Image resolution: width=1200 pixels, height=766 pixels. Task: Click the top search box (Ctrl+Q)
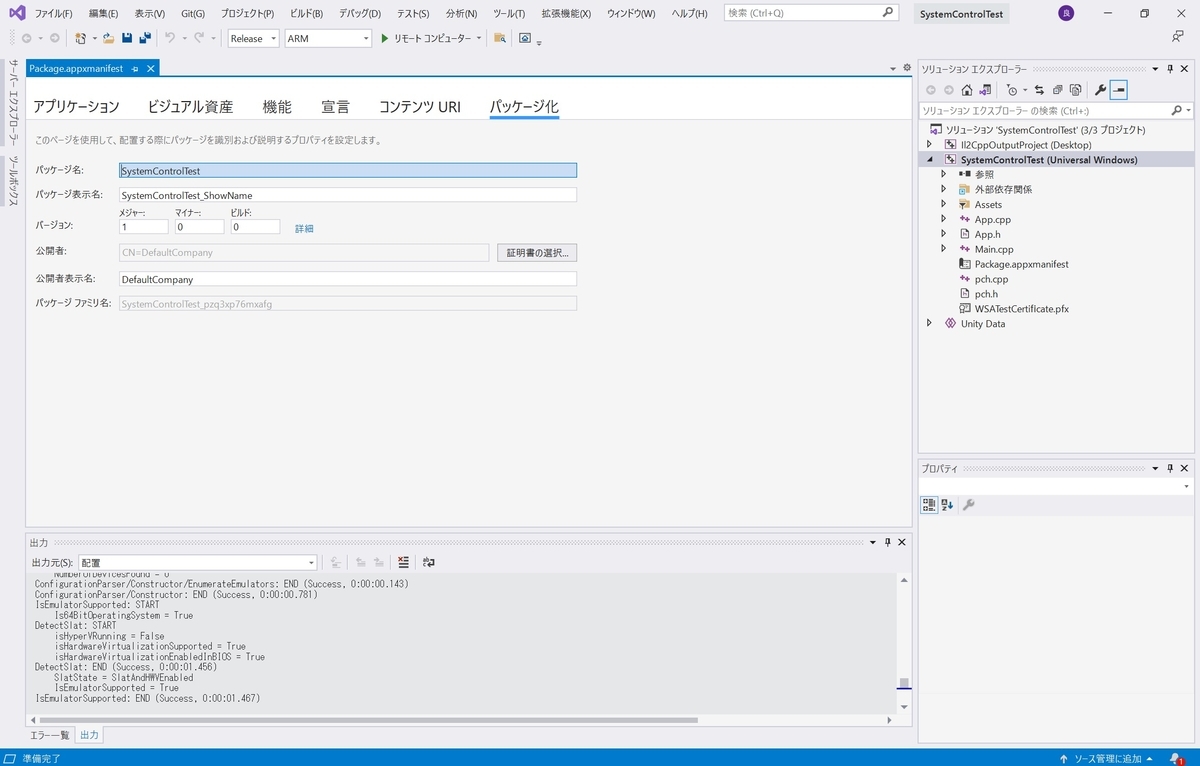810,13
